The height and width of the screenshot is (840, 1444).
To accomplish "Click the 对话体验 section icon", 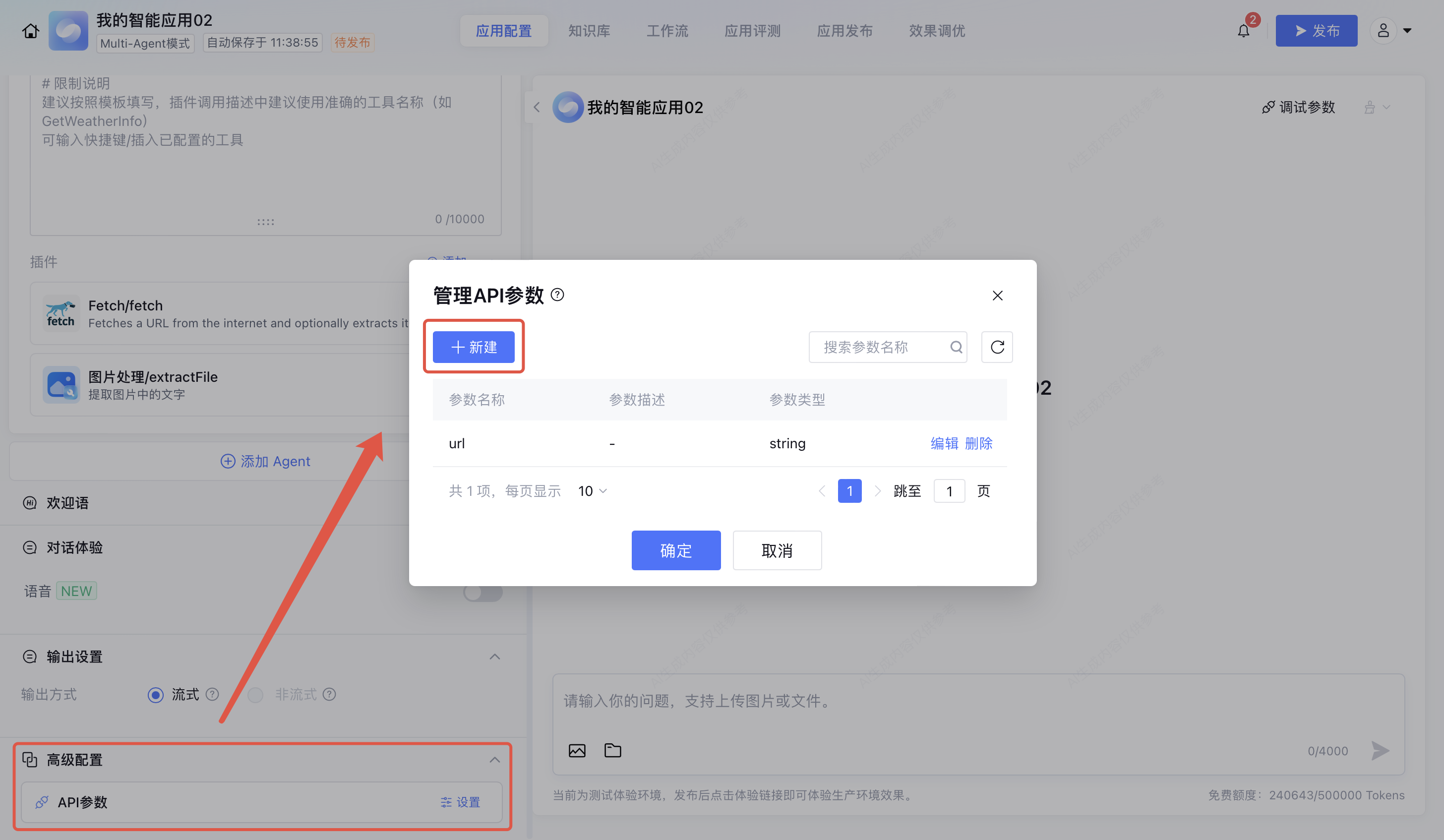I will pyautogui.click(x=30, y=548).
